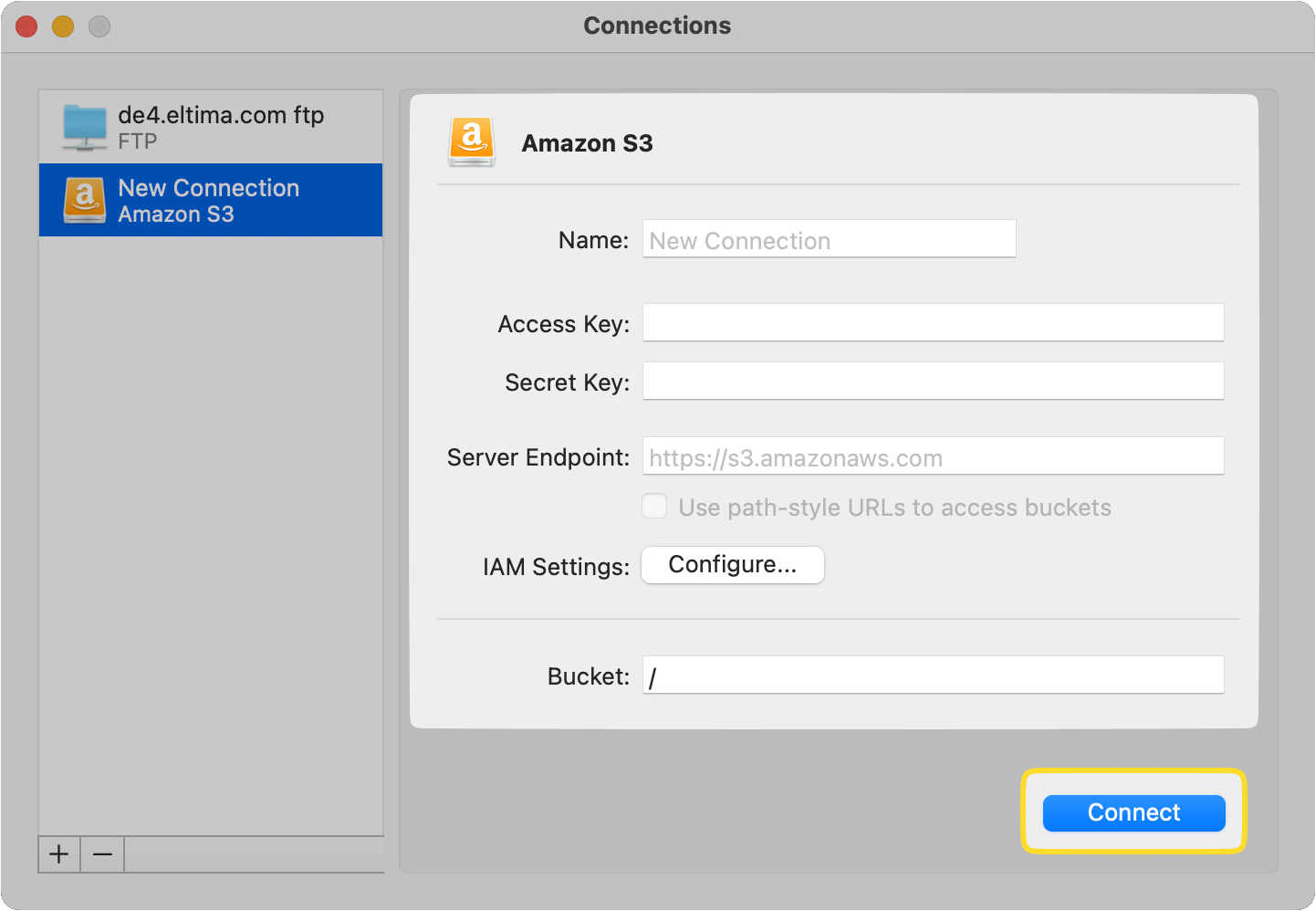Click the Amazon S3 heading text
Viewport: 1316px width, 911px height.
pos(588,142)
